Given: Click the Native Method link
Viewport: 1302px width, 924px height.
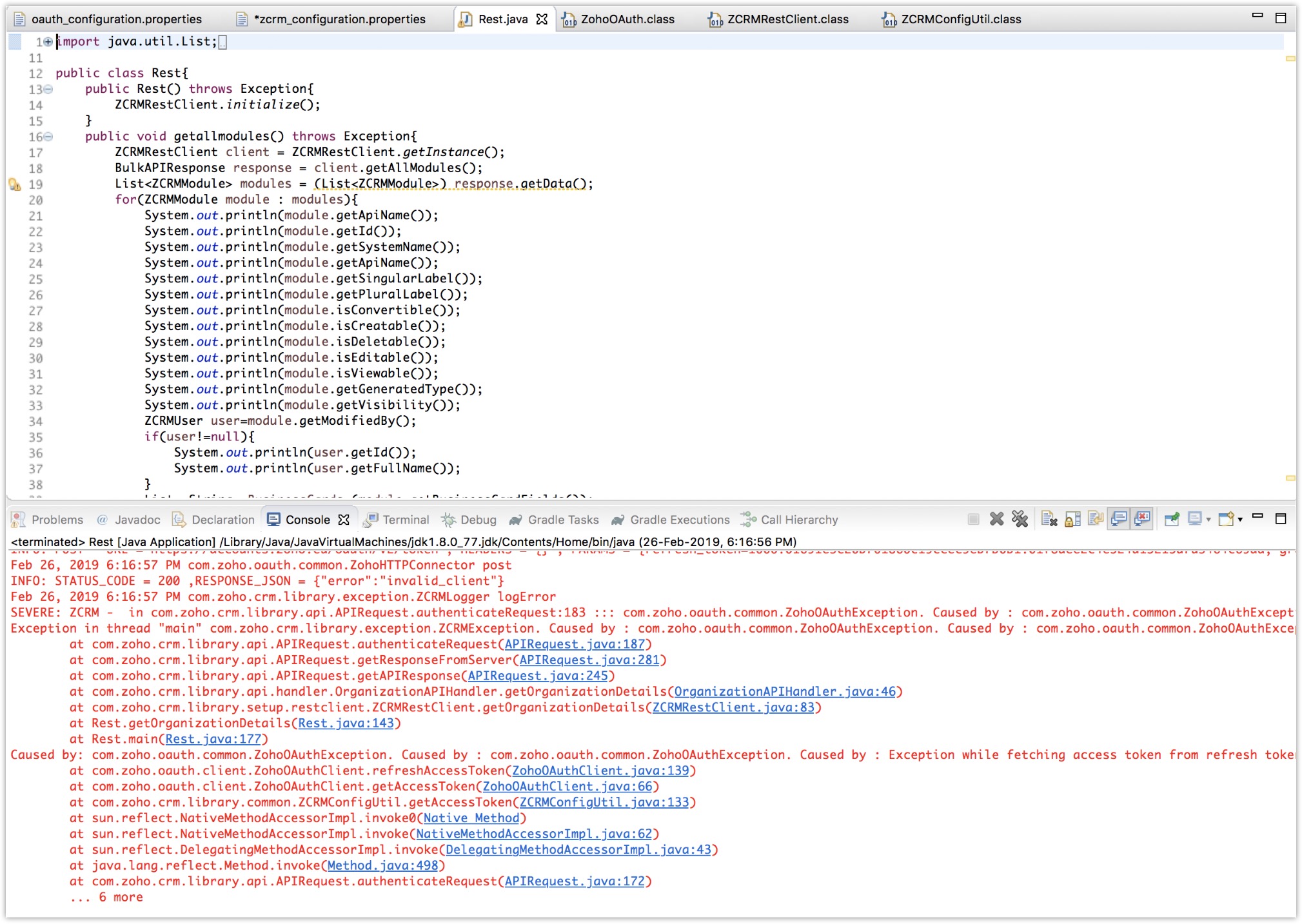Looking at the screenshot, I should (471, 818).
